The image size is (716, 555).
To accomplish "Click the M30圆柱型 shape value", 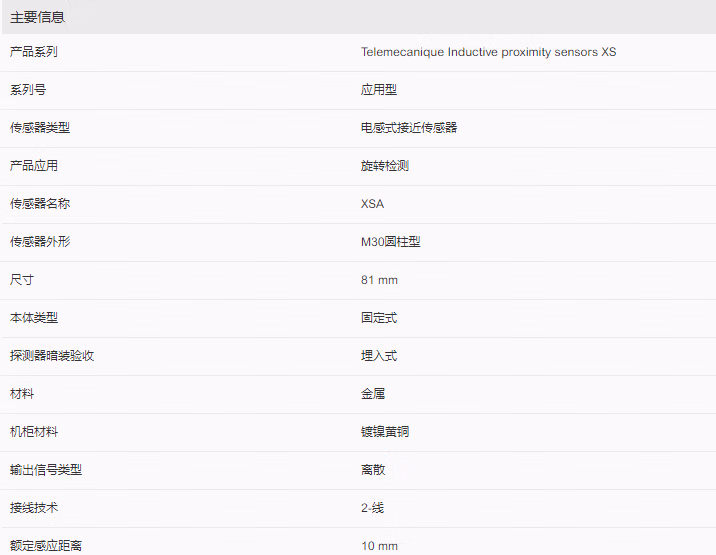I will [390, 242].
